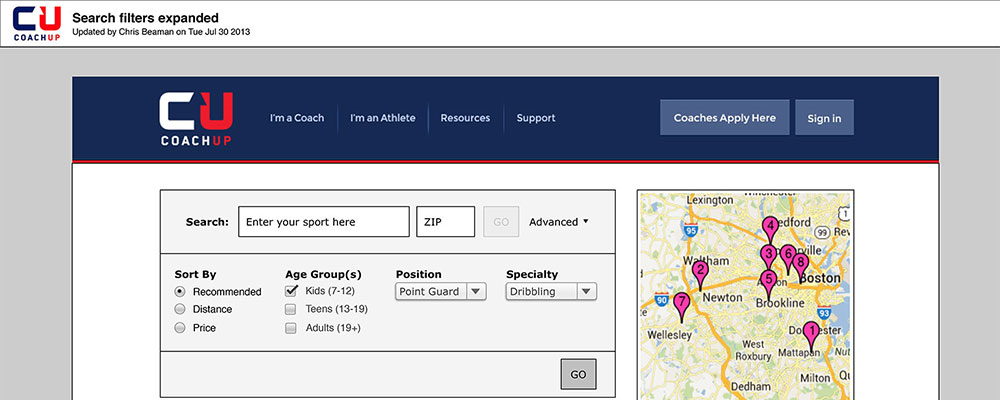The height and width of the screenshot is (400, 1000).
Task: Choose Distance sort option
Action: pos(180,309)
